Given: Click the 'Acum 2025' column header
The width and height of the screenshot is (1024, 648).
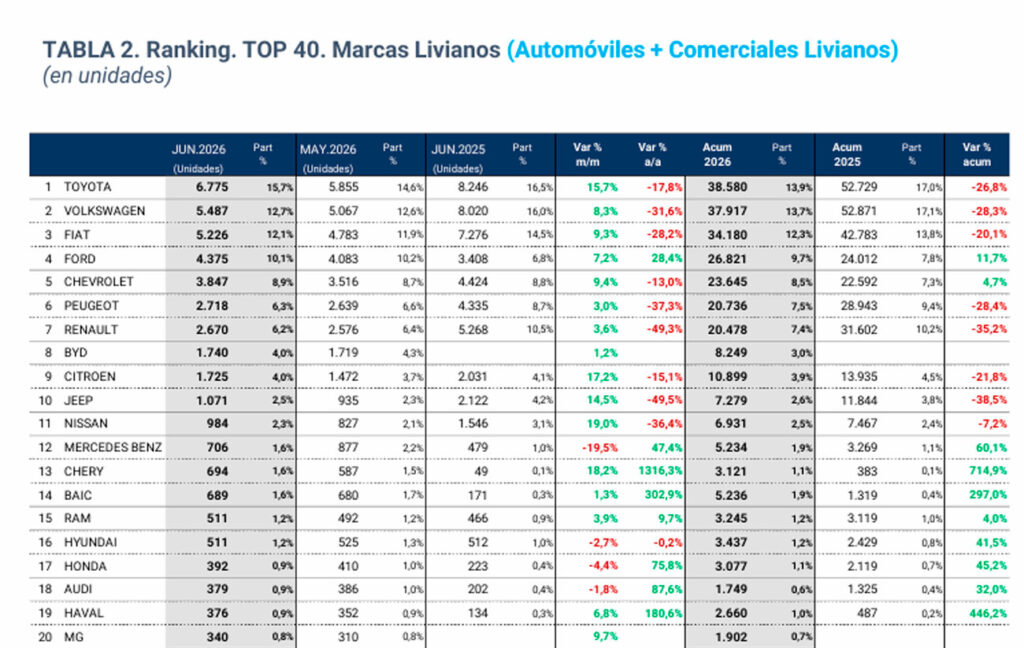Looking at the screenshot, I should click(x=847, y=155).
